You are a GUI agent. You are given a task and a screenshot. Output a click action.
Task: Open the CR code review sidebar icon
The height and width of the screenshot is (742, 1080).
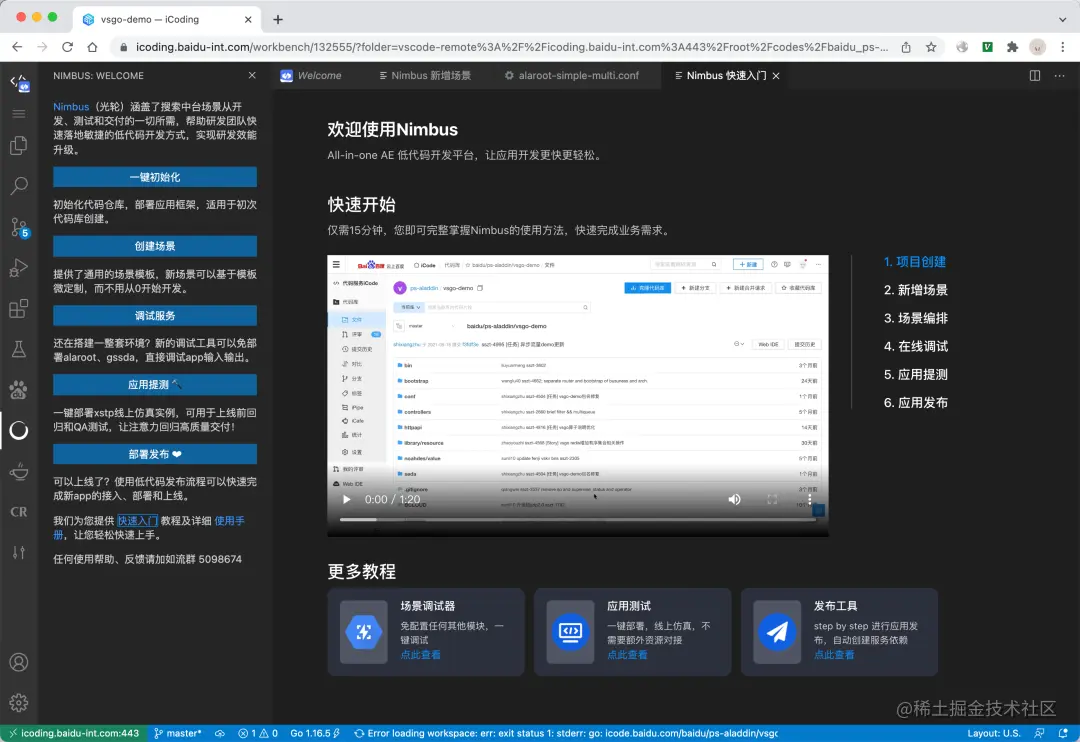(x=19, y=511)
